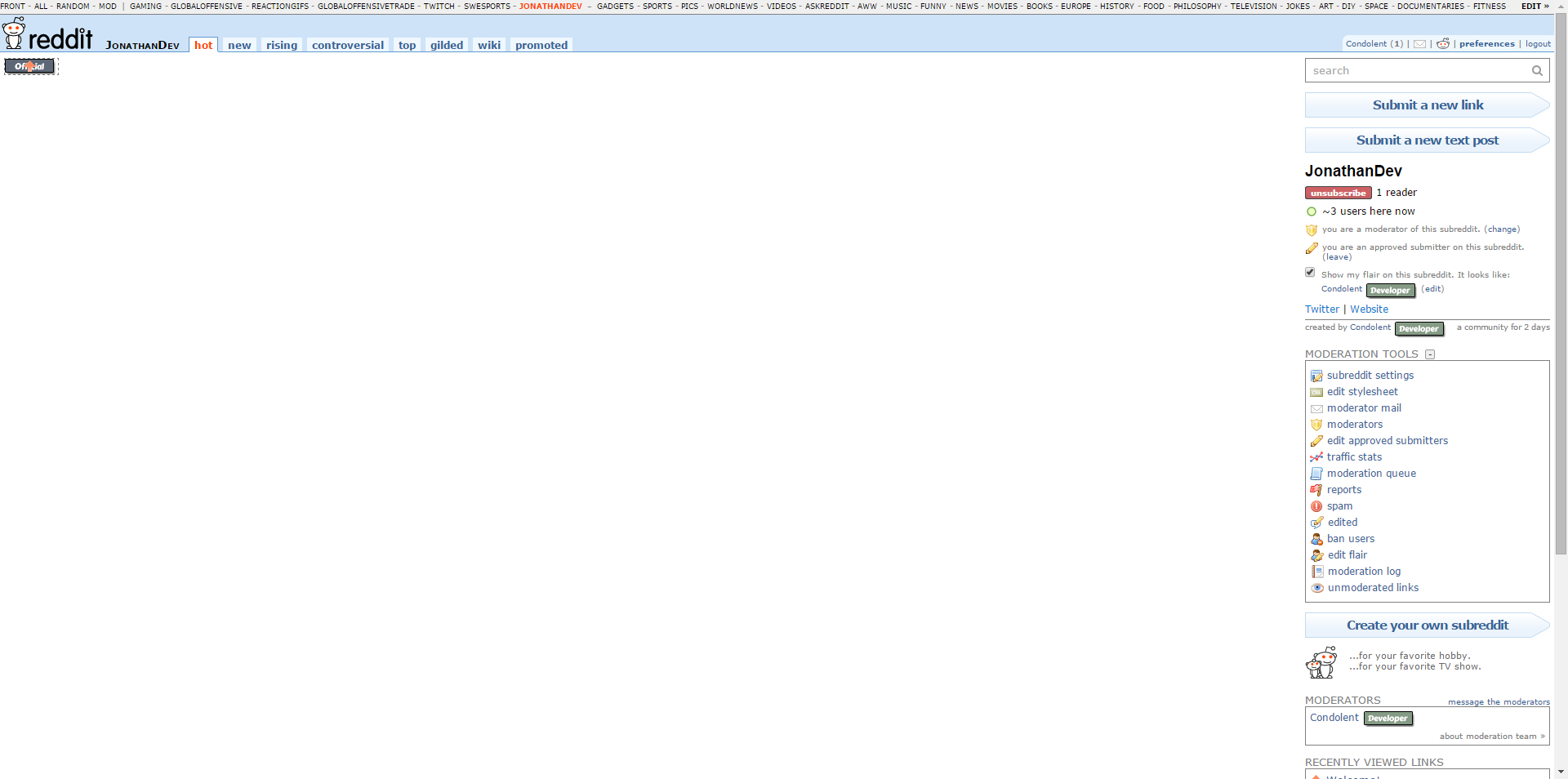Click 'message the moderators' link
The height and width of the screenshot is (779, 1568).
pyautogui.click(x=1499, y=702)
